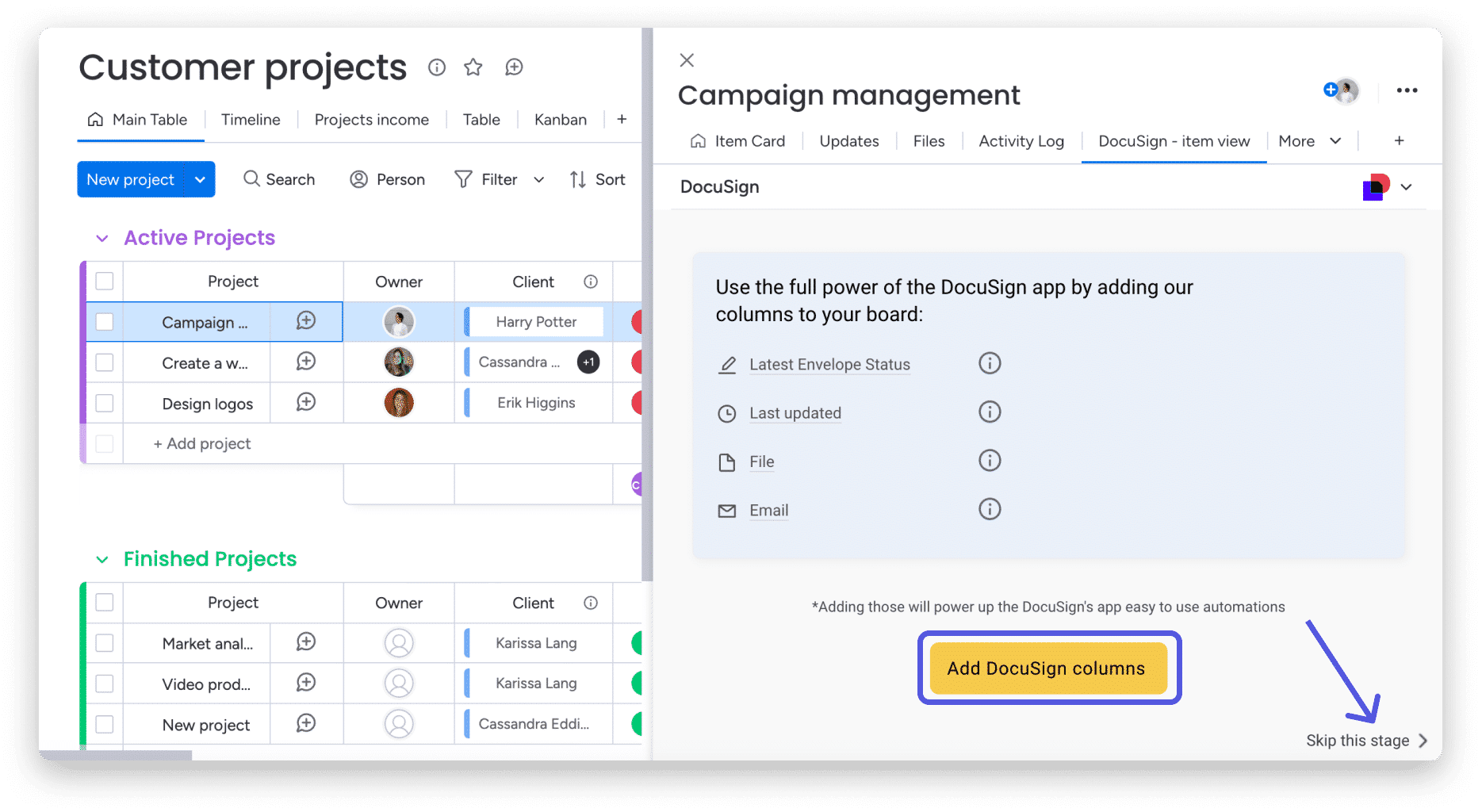
Task: Open Search in board toolbar
Action: tap(279, 180)
